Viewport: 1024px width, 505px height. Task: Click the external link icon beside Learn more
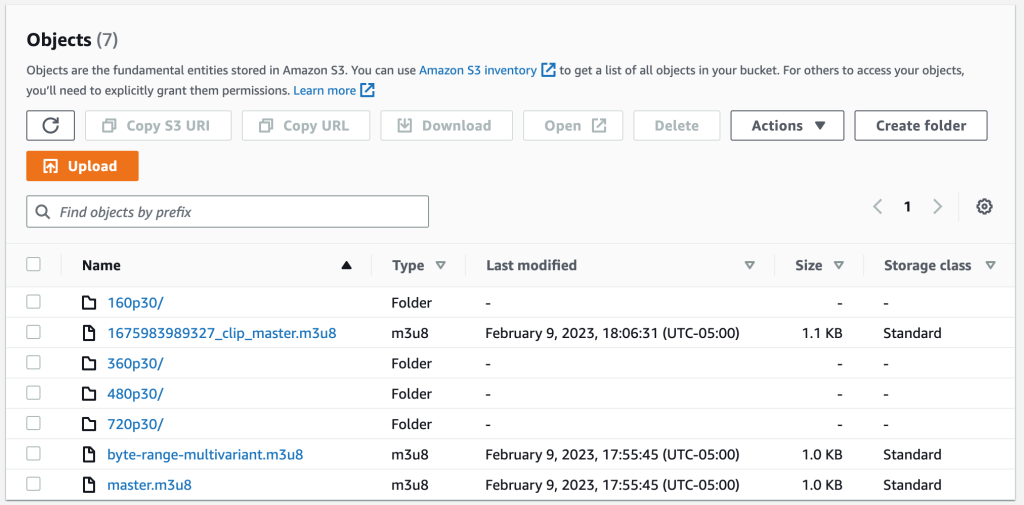point(368,91)
